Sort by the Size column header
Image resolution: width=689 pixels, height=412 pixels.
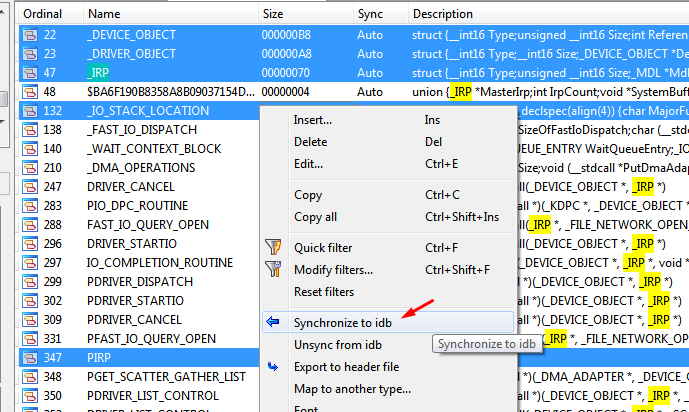pos(272,14)
